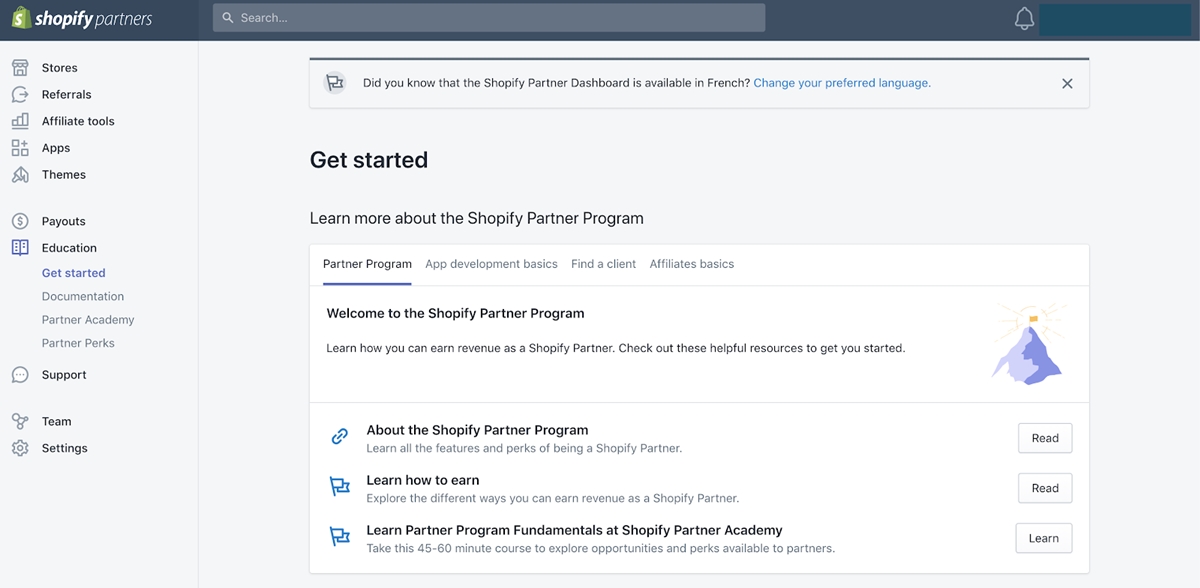Image resolution: width=1200 pixels, height=588 pixels.
Task: Open the Affiliates basics tab
Action: coord(691,264)
